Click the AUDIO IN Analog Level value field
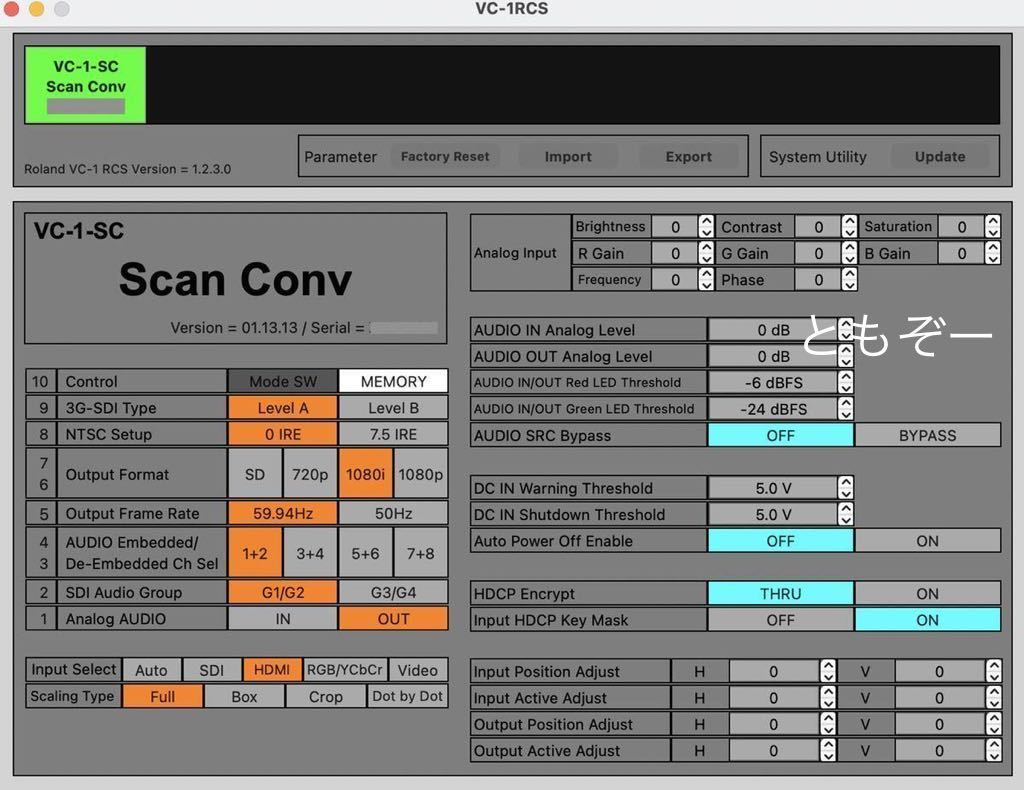 [773, 330]
